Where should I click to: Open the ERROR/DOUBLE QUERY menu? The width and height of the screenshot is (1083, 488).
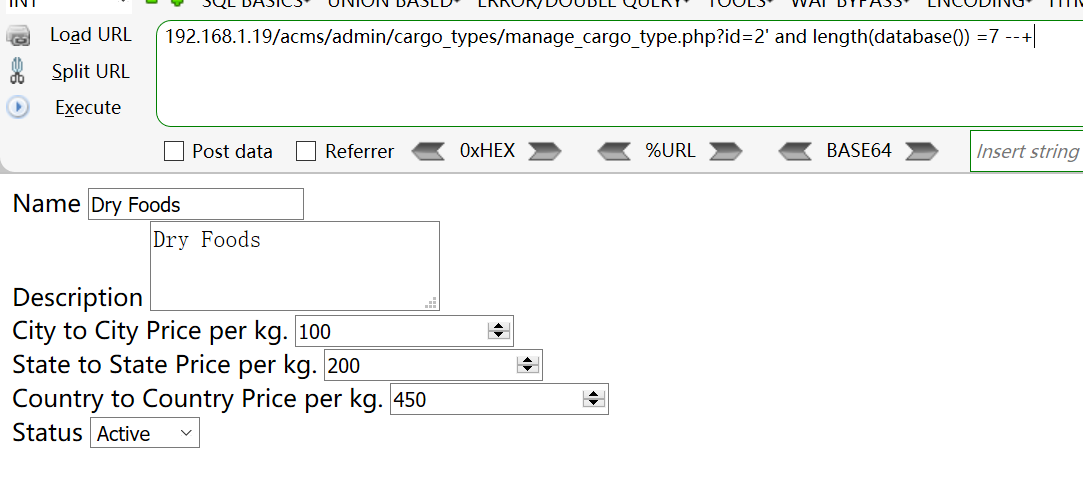click(584, 3)
